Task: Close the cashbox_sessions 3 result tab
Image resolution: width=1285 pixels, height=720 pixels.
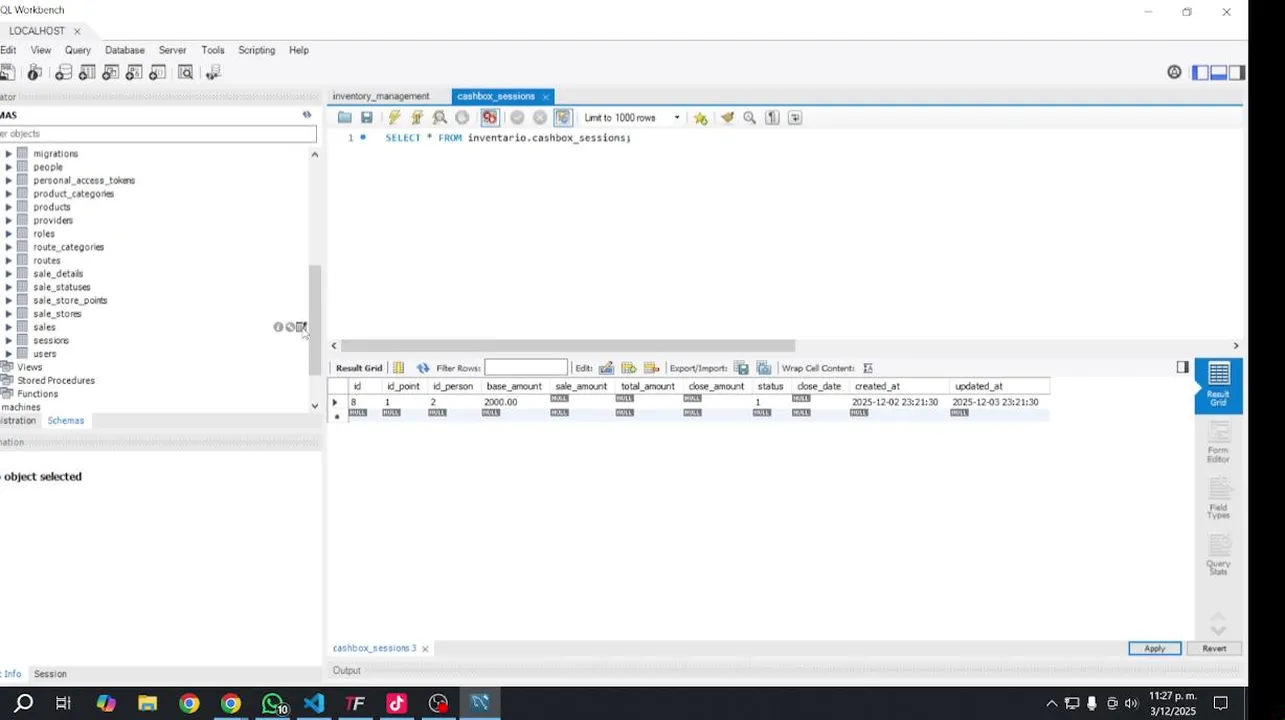Action: pyautogui.click(x=425, y=649)
